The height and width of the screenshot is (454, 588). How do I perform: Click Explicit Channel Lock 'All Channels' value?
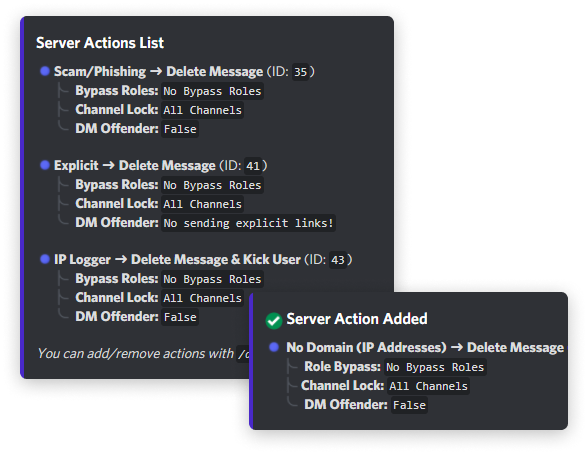pyautogui.click(x=202, y=204)
